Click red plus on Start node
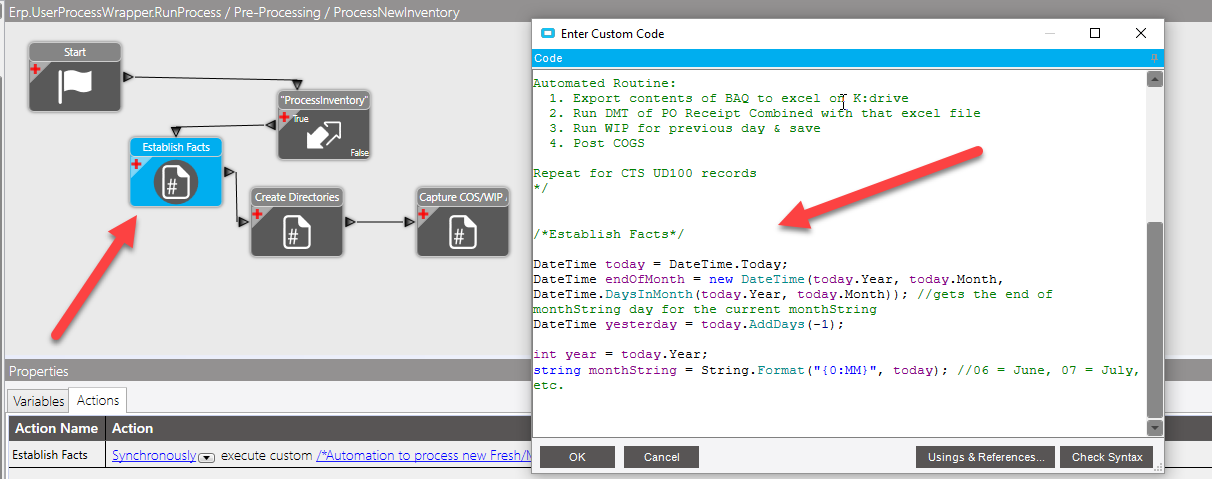 pyautogui.click(x=35, y=69)
